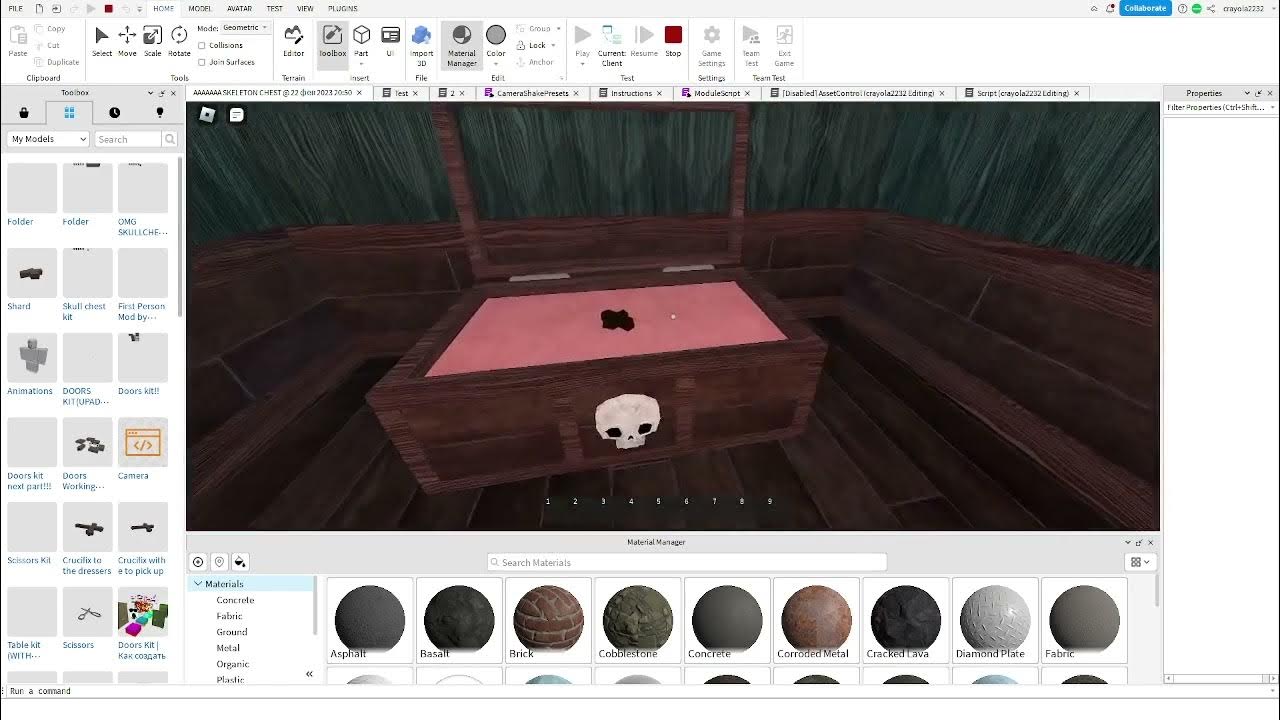This screenshot has height=720, width=1280.
Task: Click Toolbox search magnifier button
Action: coord(170,139)
